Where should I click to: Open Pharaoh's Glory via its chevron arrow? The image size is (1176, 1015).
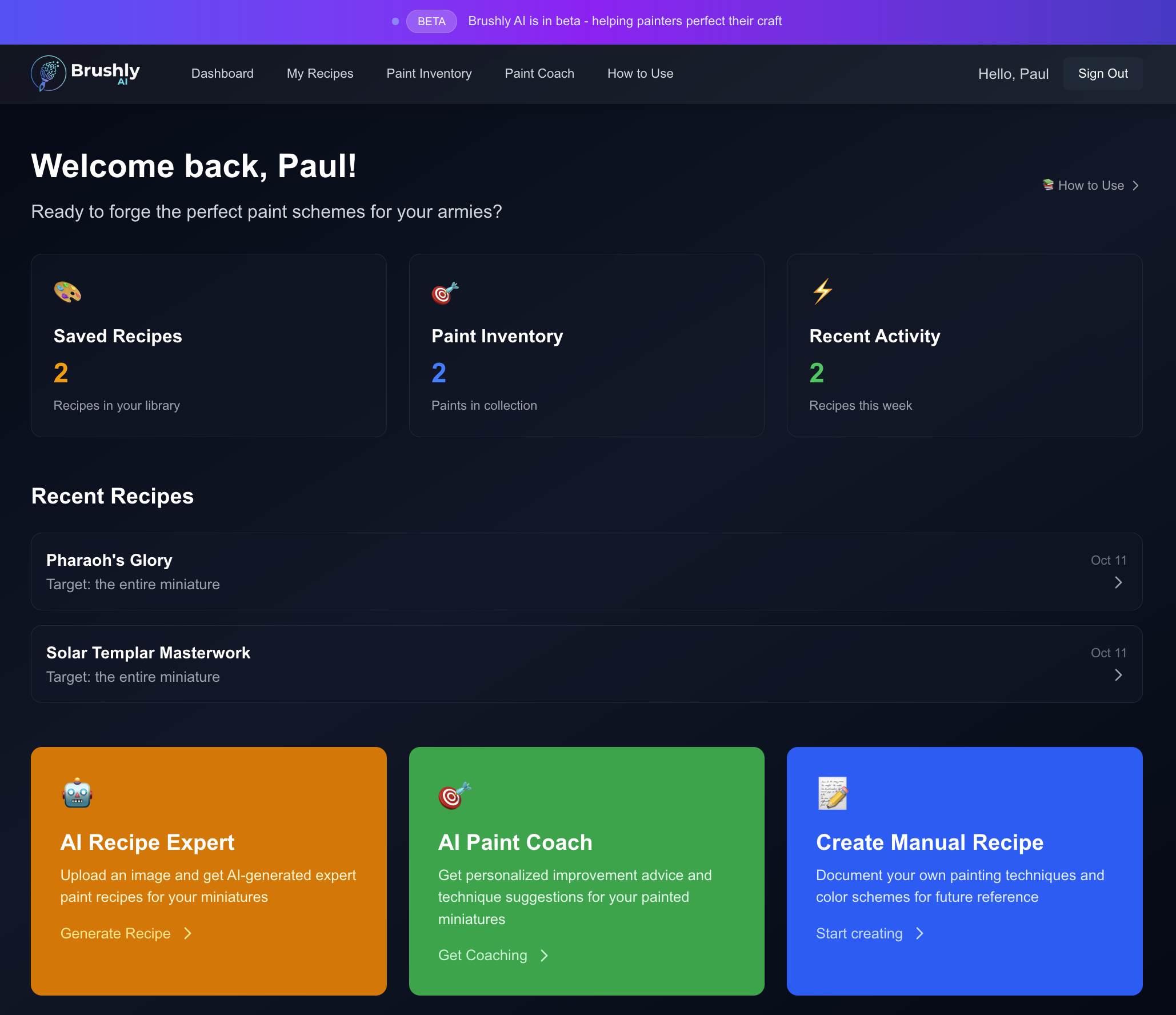1118,582
